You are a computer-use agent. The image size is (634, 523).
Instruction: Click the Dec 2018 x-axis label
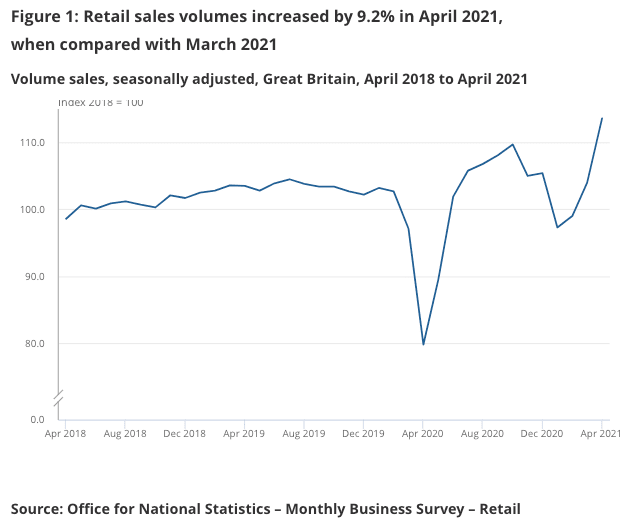click(185, 434)
